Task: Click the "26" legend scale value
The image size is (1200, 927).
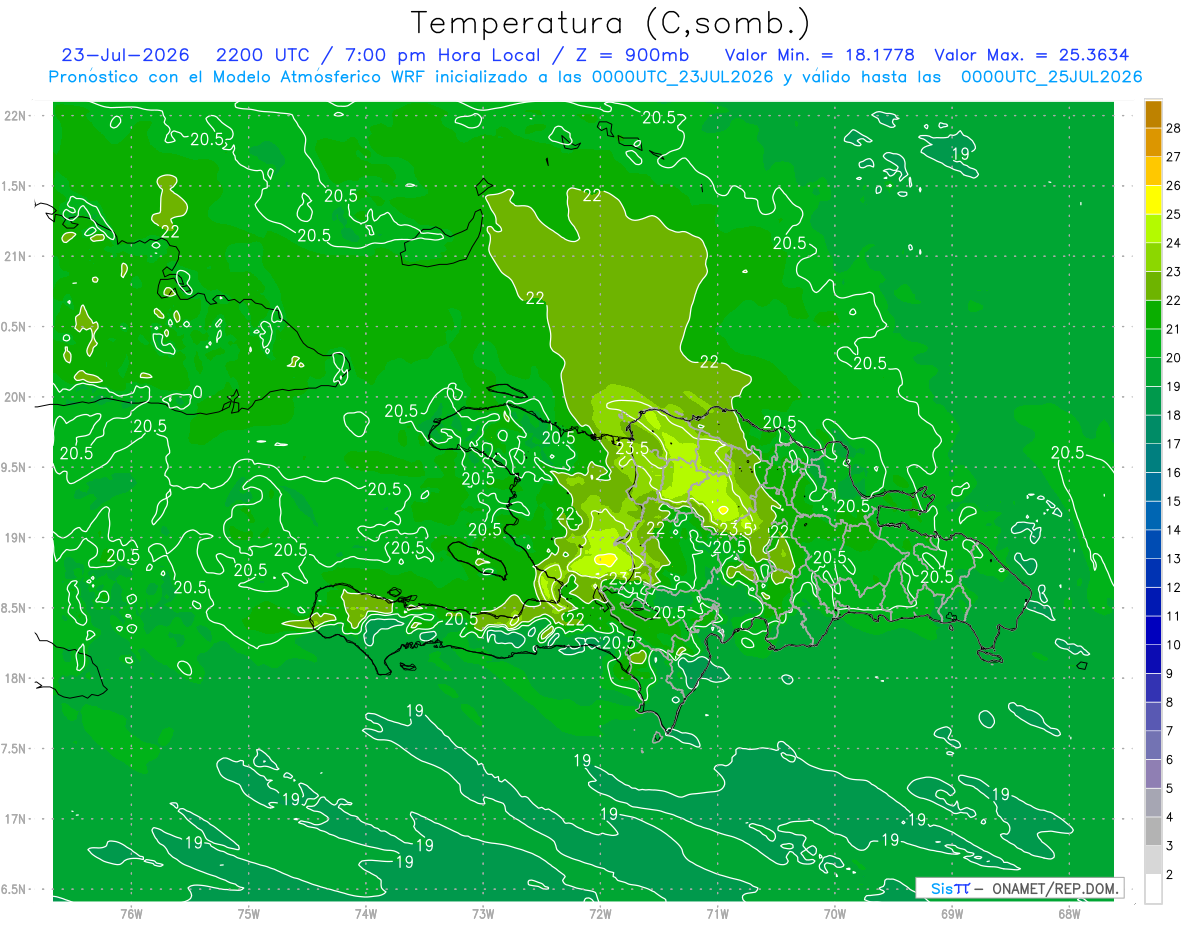Action: 1174,186
